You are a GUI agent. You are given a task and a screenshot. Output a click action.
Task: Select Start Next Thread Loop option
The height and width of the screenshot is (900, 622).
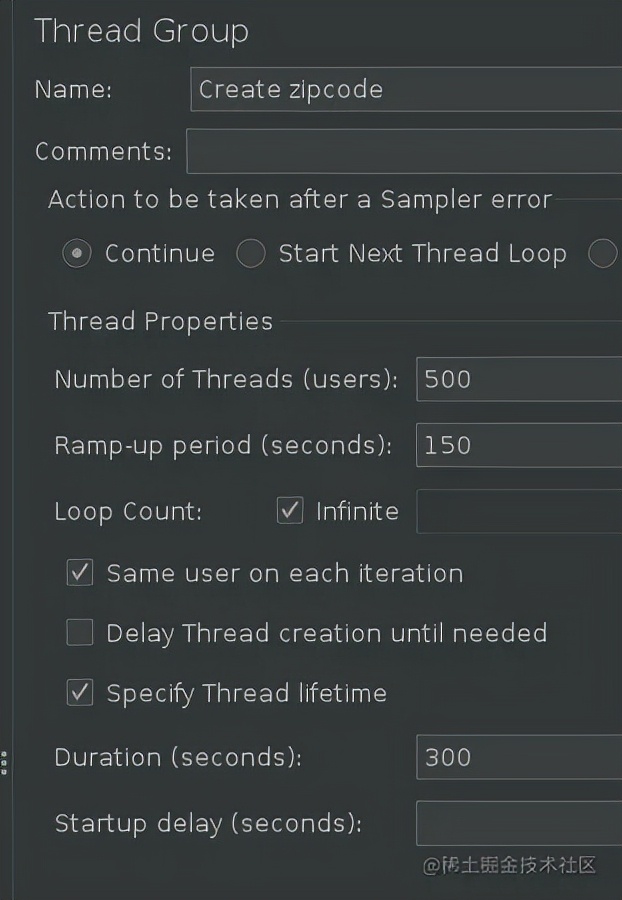click(x=251, y=254)
